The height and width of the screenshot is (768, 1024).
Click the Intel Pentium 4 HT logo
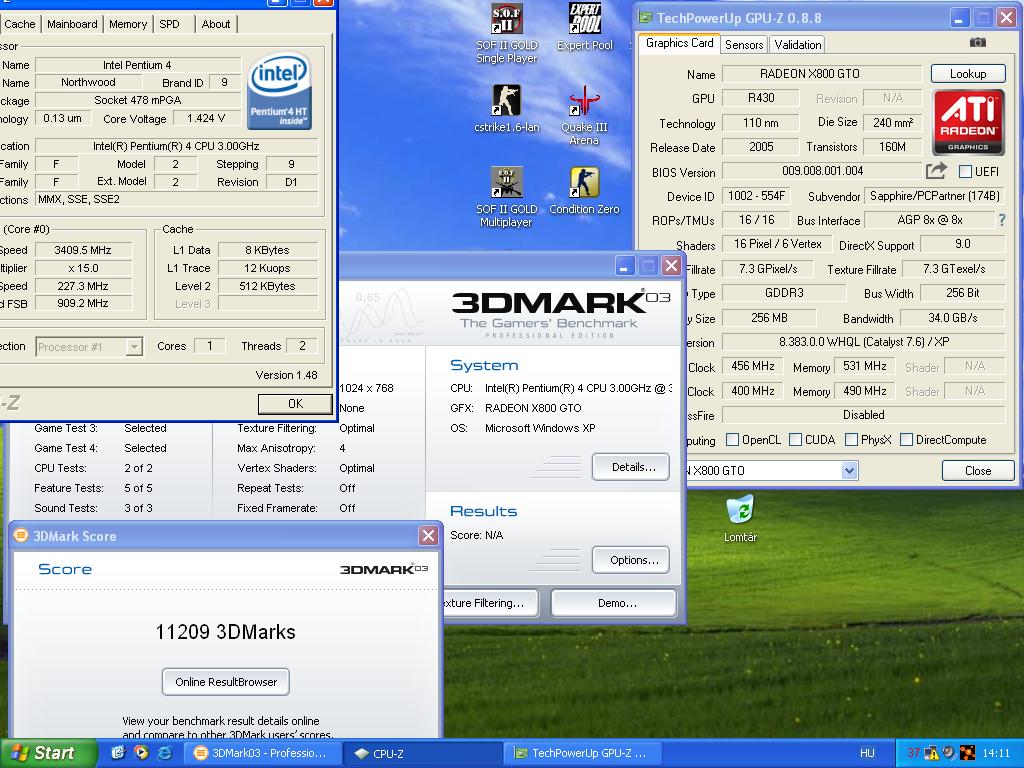(x=280, y=91)
